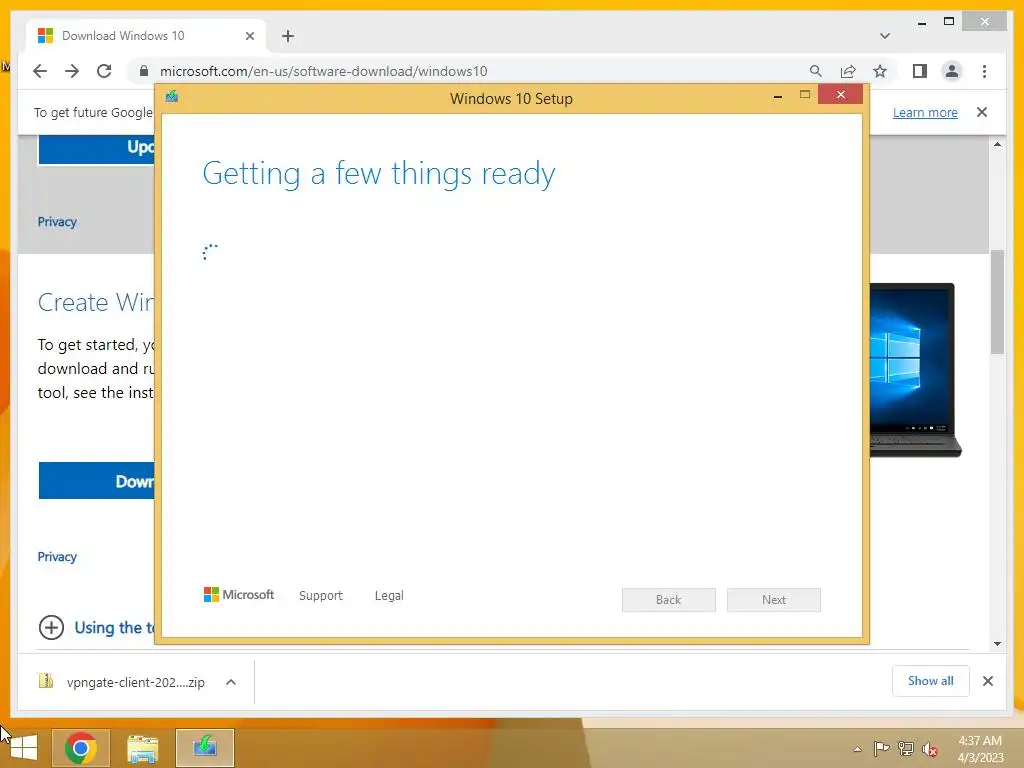Go forward in Chrome browser
The height and width of the screenshot is (768, 1024).
coord(72,71)
